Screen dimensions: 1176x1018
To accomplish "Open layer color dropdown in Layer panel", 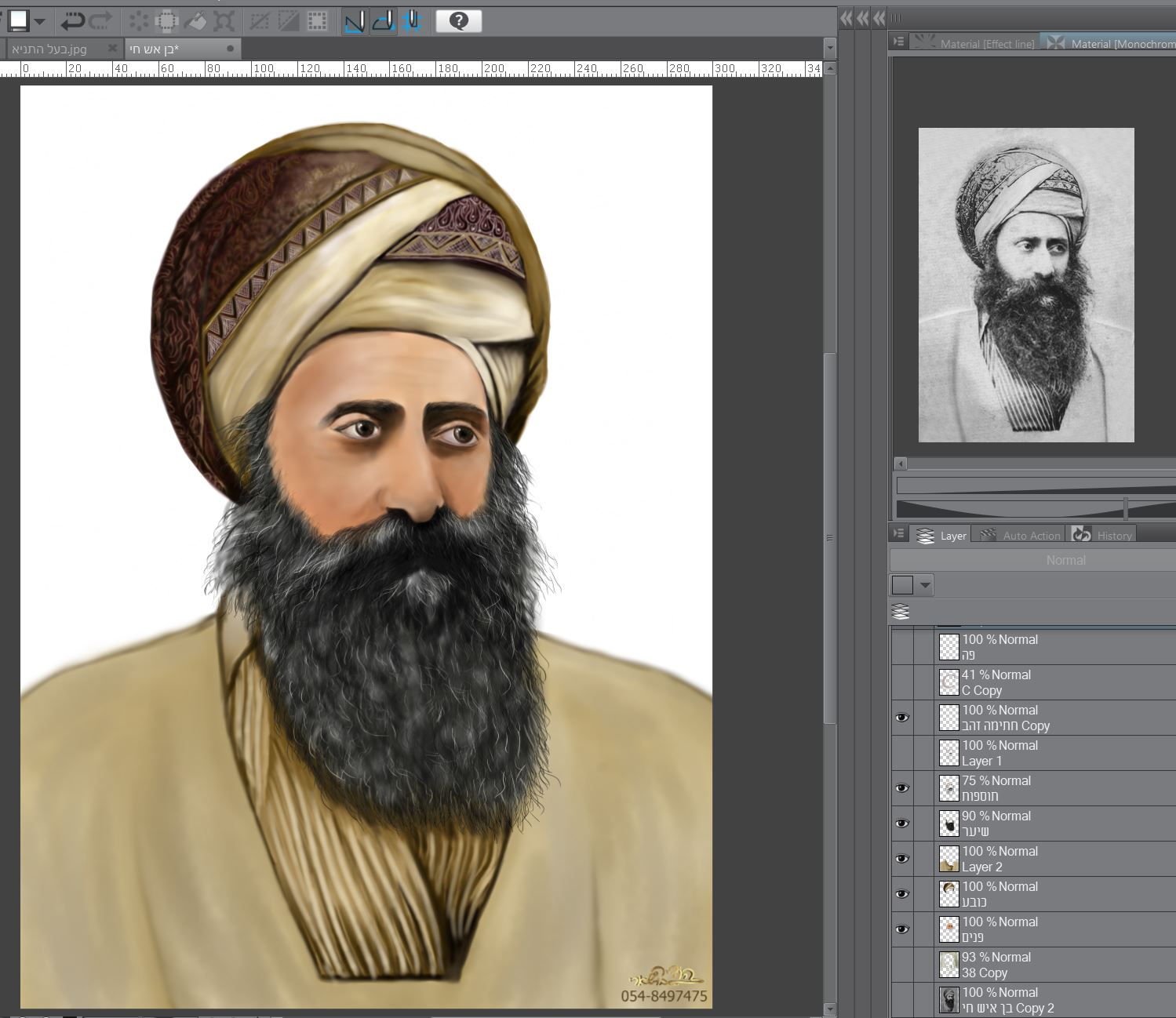I will click(x=926, y=585).
